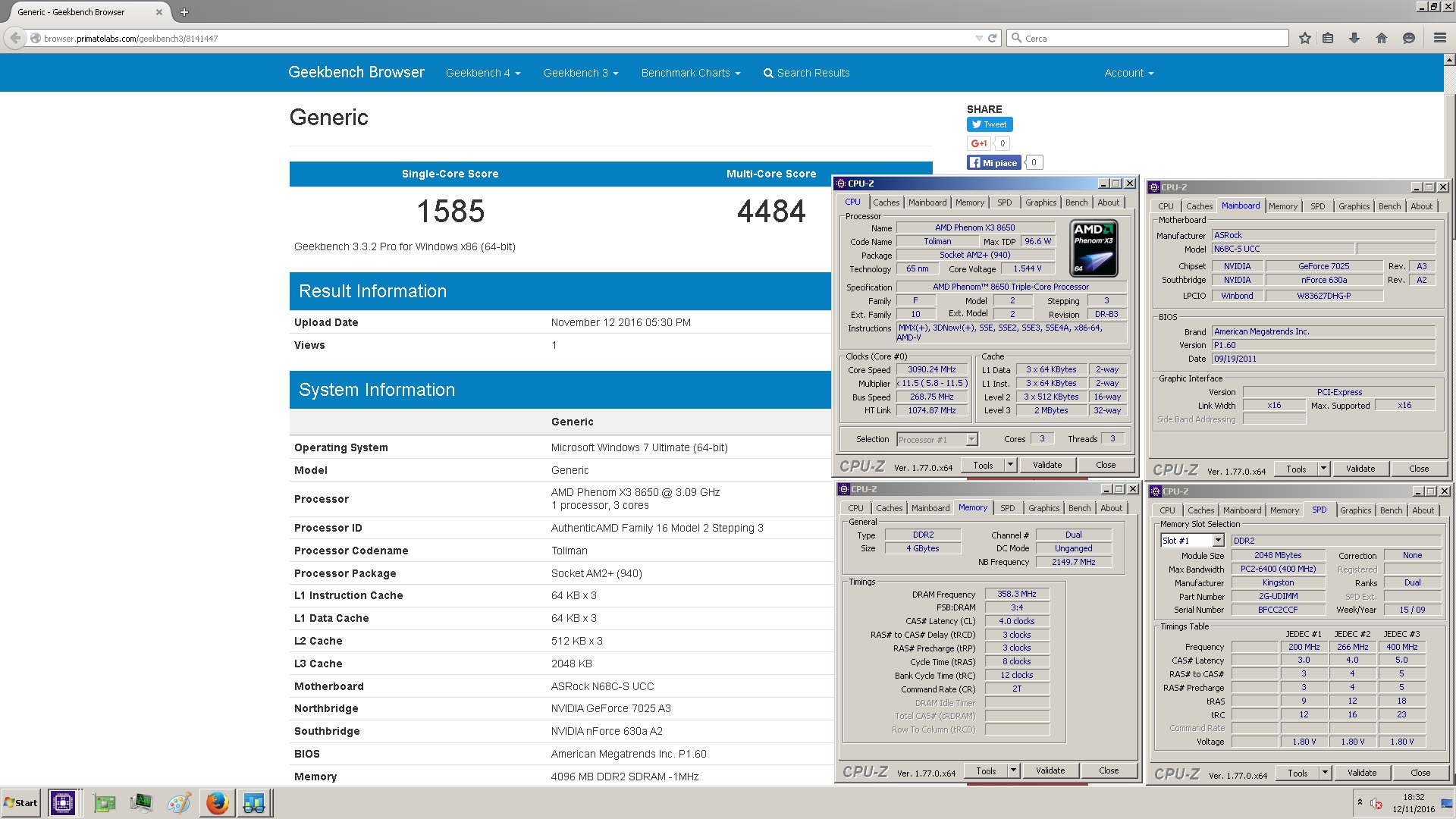
Task: Open the Firefox hamburger menu
Action: [x=1439, y=38]
